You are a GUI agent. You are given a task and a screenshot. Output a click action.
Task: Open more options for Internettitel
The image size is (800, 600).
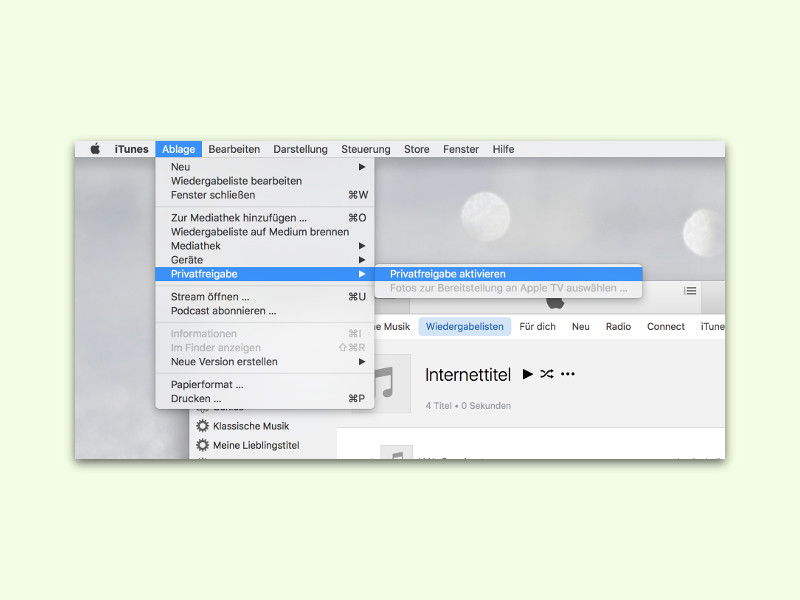568,374
